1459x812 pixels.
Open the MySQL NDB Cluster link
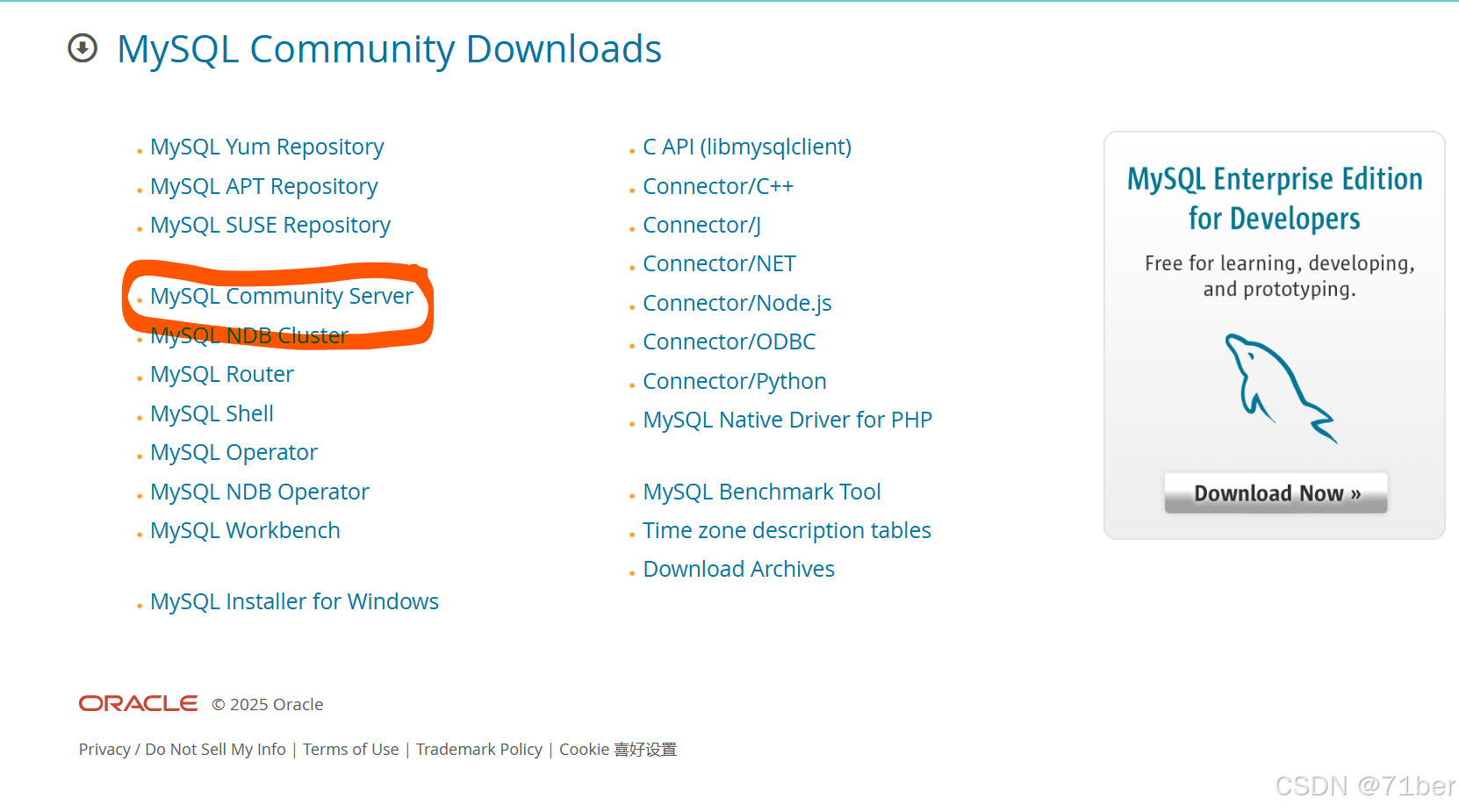pos(249,335)
